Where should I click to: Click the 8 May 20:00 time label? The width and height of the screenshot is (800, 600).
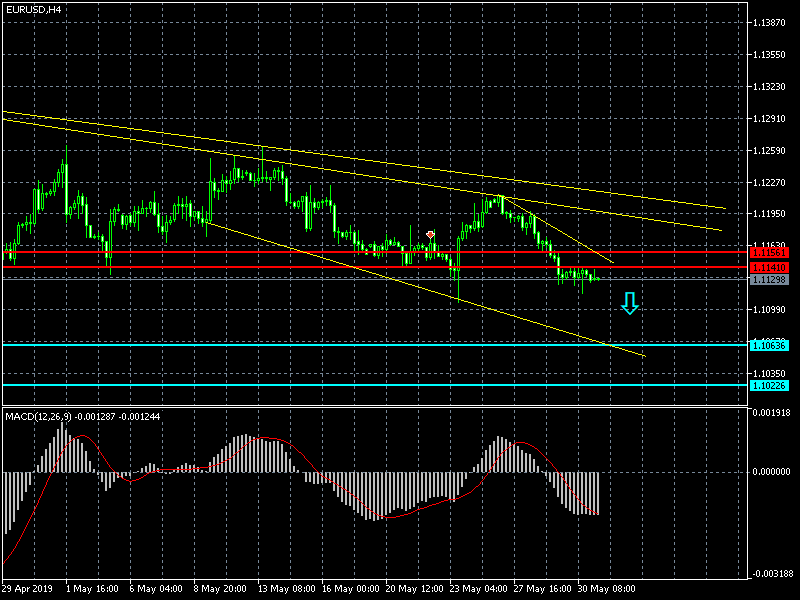(x=220, y=589)
